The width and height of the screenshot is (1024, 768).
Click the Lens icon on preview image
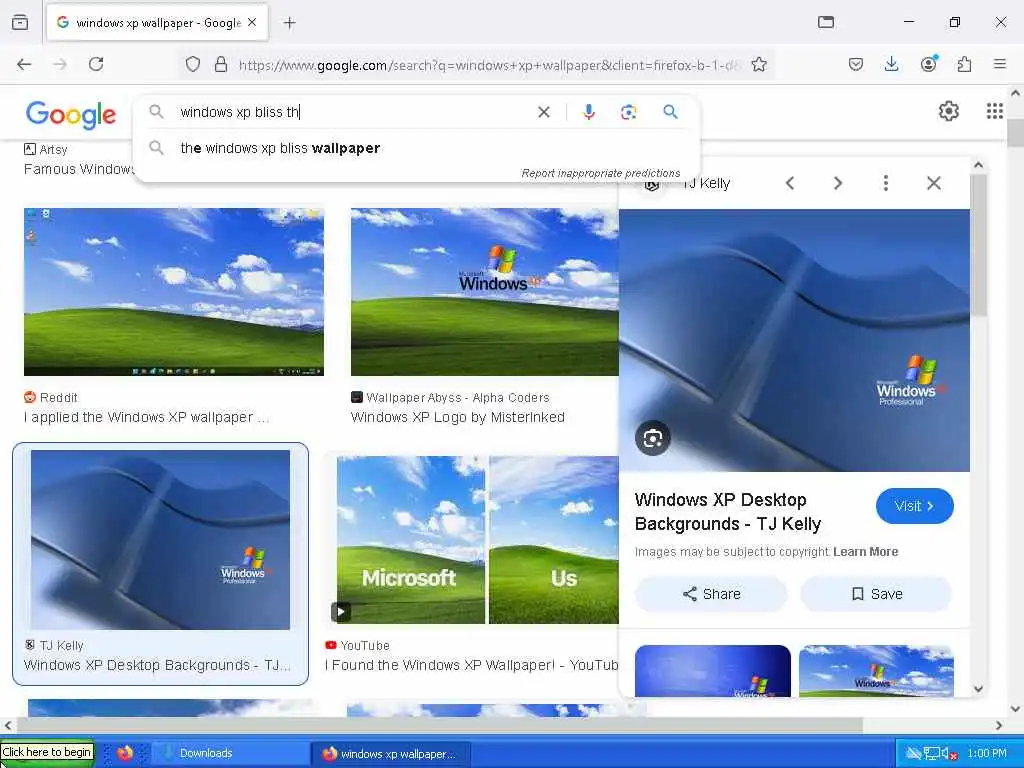652,438
